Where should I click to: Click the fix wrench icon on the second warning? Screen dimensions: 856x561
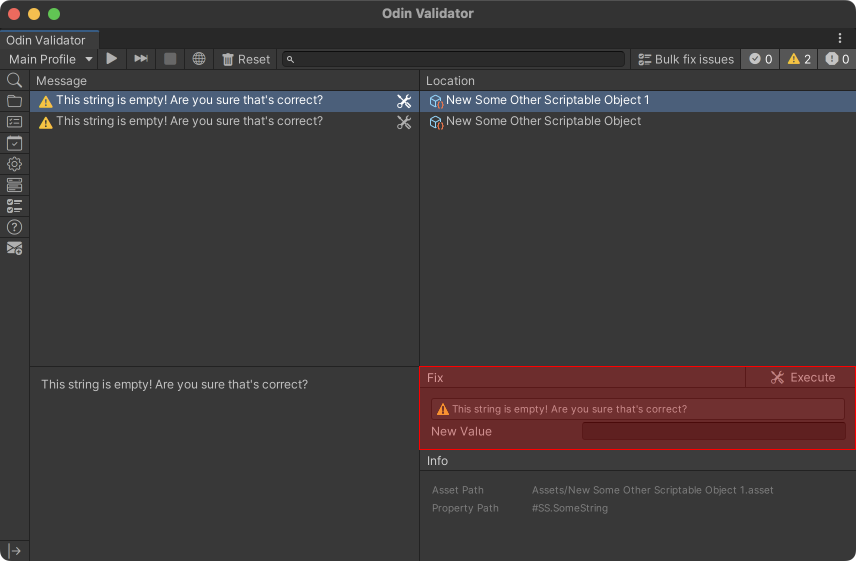tap(404, 122)
